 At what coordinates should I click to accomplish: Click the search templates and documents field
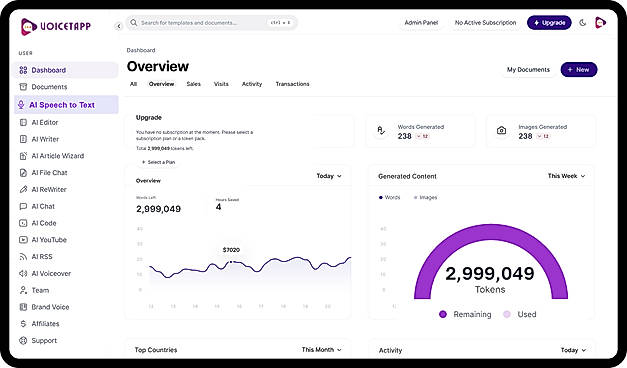pyautogui.click(x=212, y=23)
